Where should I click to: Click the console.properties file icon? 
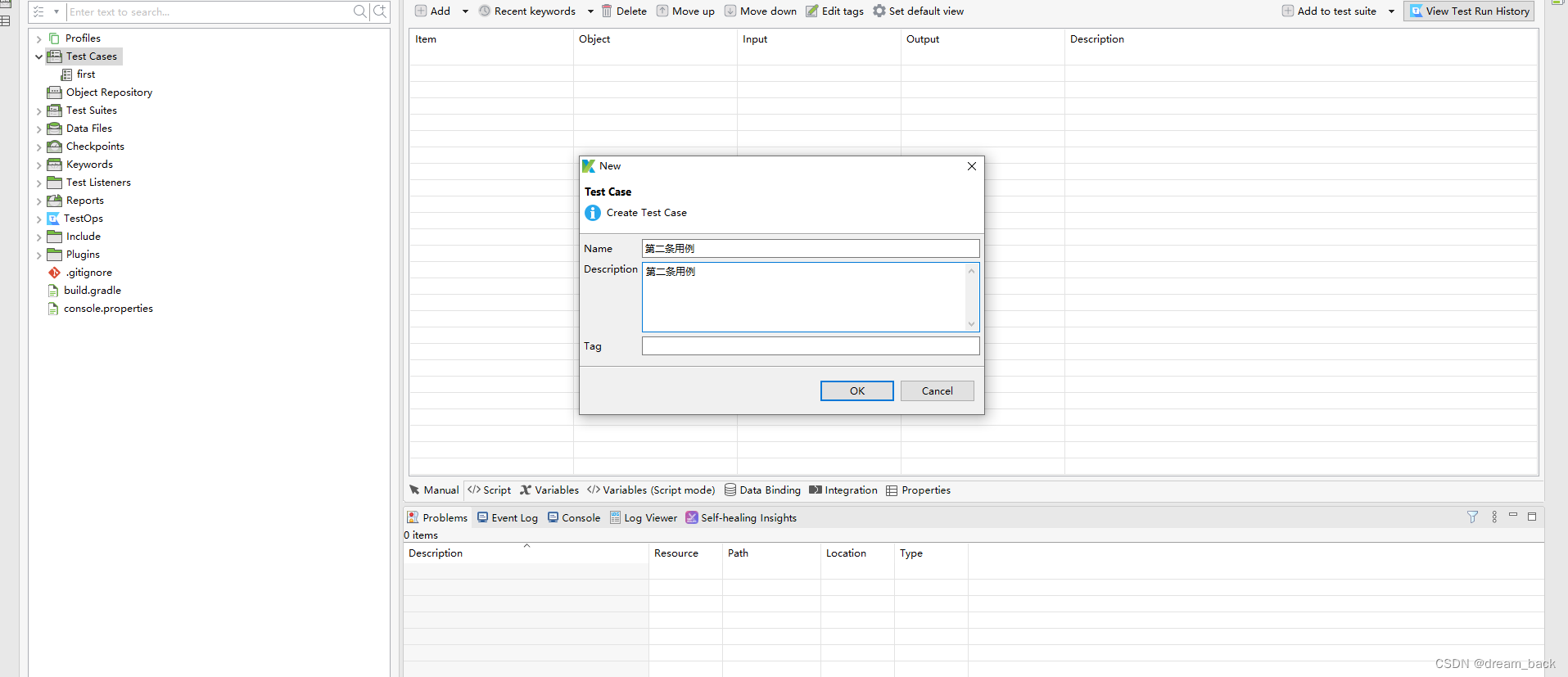[53, 309]
